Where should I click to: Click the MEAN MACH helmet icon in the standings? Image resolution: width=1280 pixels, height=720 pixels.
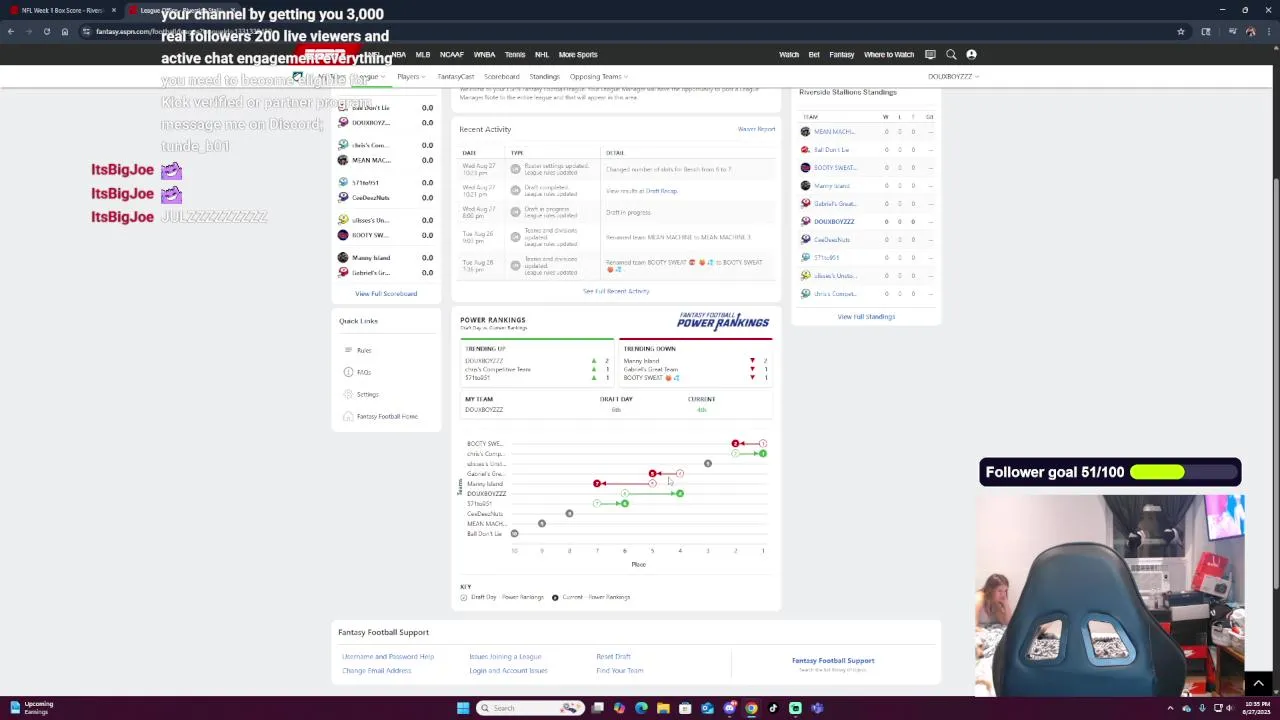tap(805, 132)
